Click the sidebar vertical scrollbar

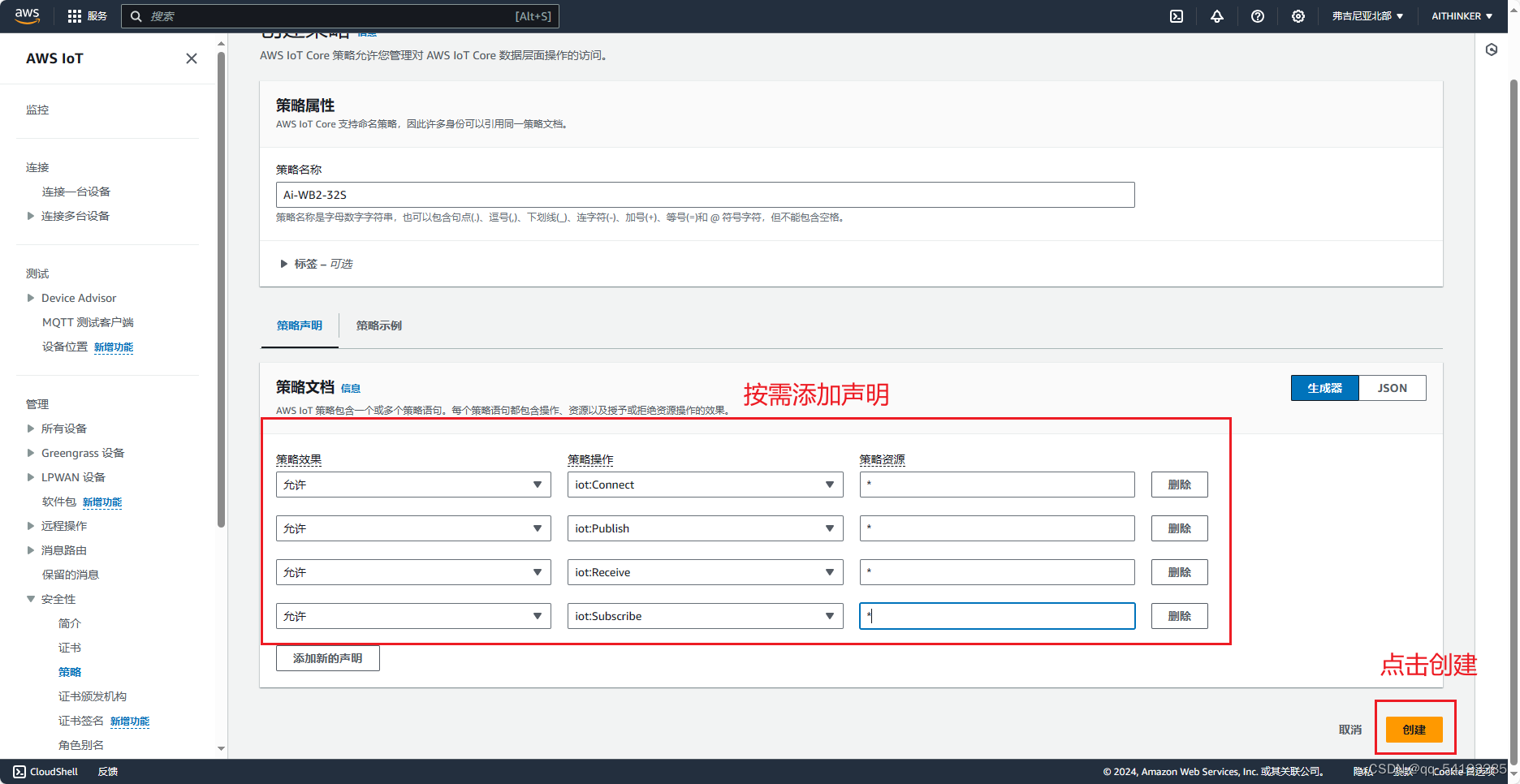coord(221,288)
